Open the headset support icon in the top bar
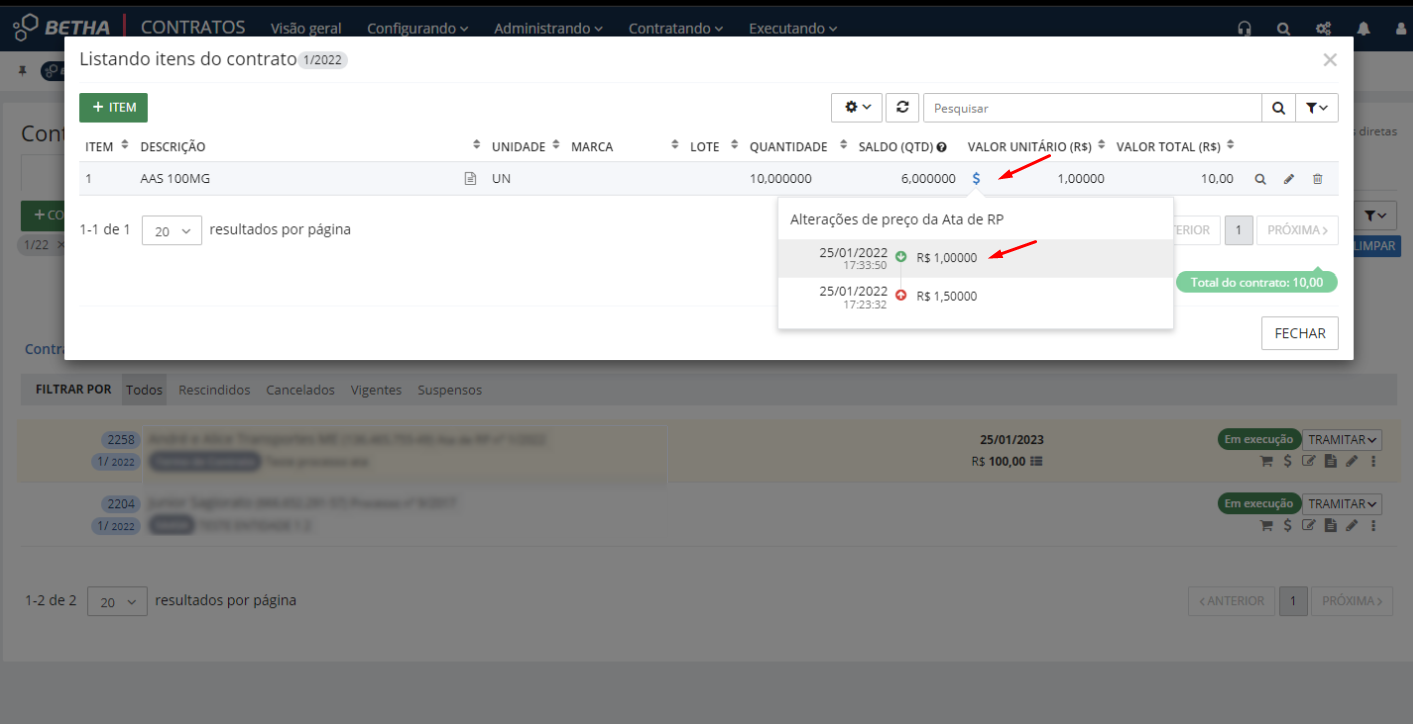This screenshot has height=724, width=1413. (x=1244, y=28)
